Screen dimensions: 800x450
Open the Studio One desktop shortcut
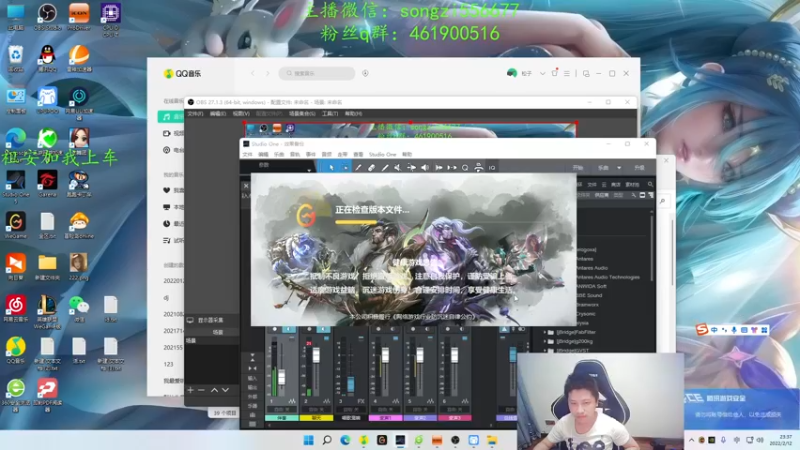click(x=15, y=185)
